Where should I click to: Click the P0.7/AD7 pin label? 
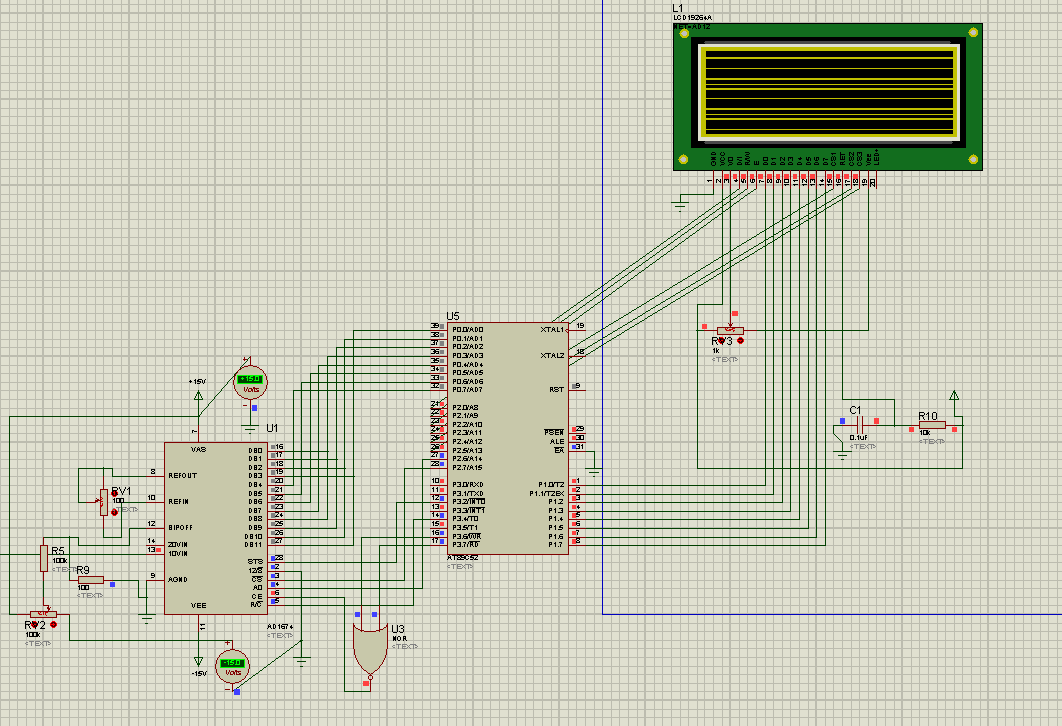click(467, 390)
